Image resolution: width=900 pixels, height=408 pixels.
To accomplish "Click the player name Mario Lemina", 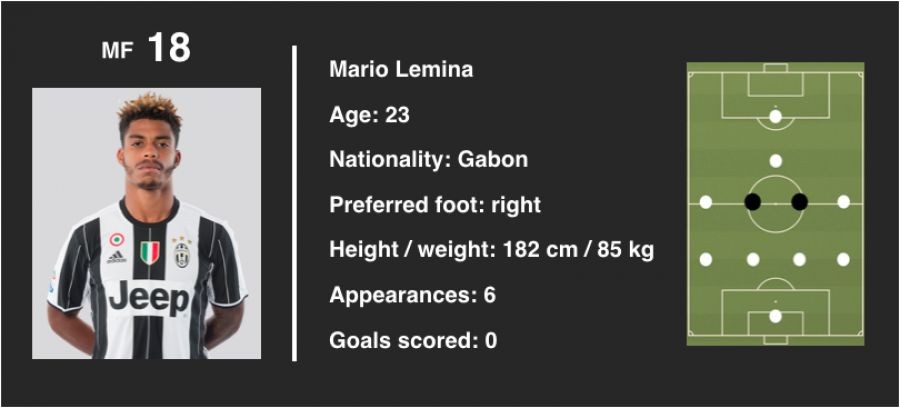I will [x=401, y=70].
